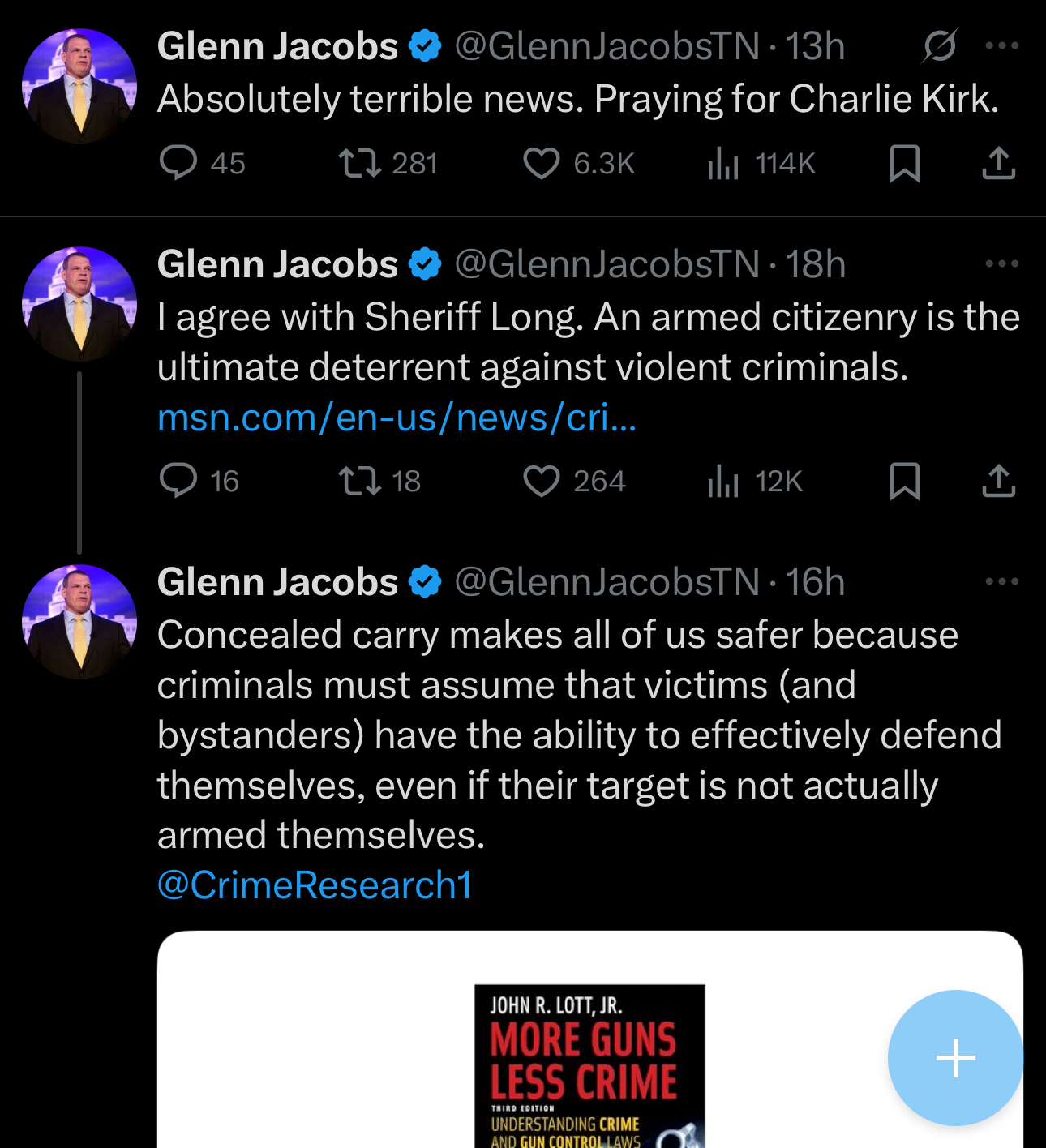Repost the tweet with 18 reposts
1046x1148 pixels.
coord(360,480)
